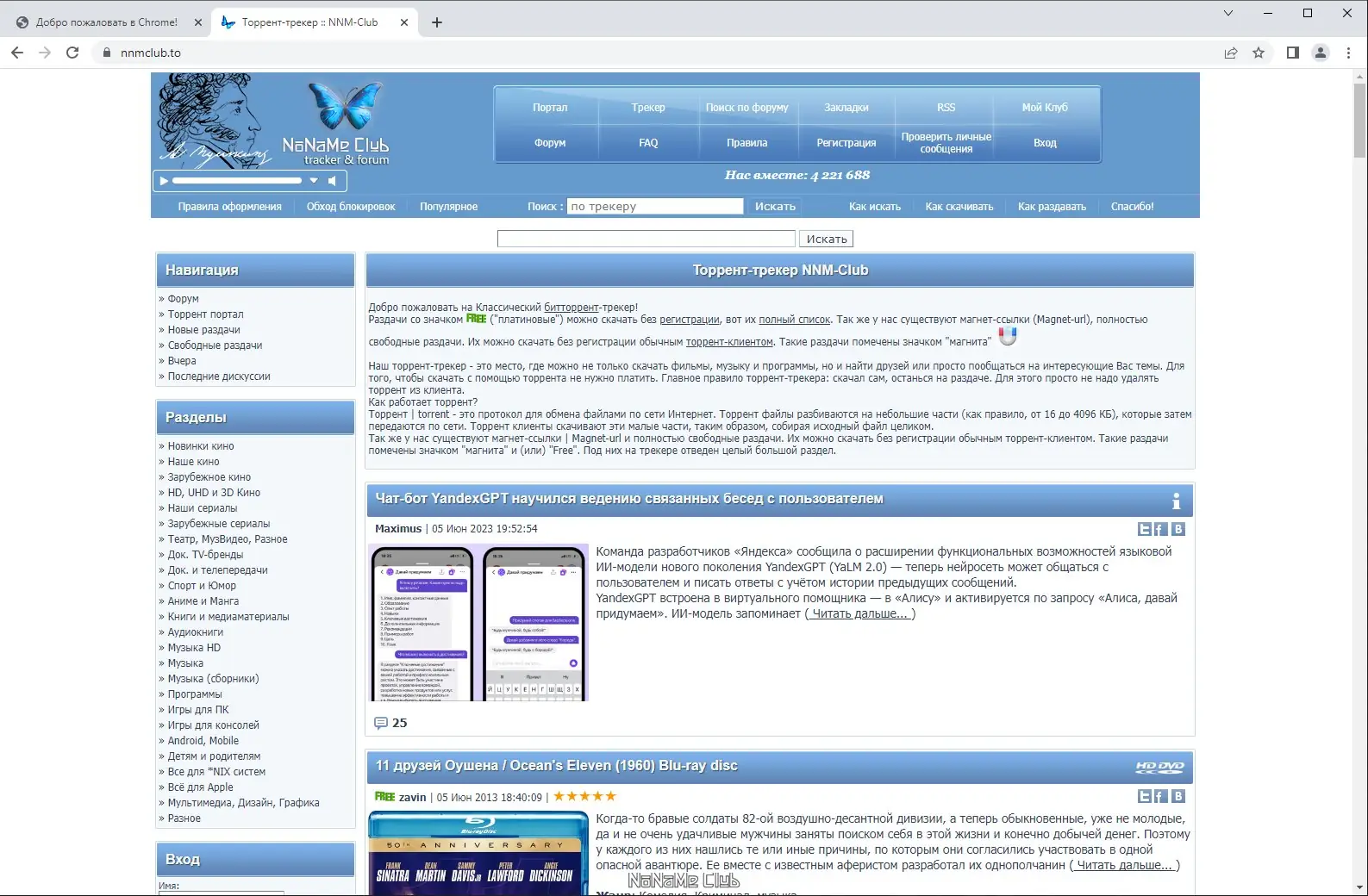
Task: Open the 'полный список' link
Action: (795, 320)
